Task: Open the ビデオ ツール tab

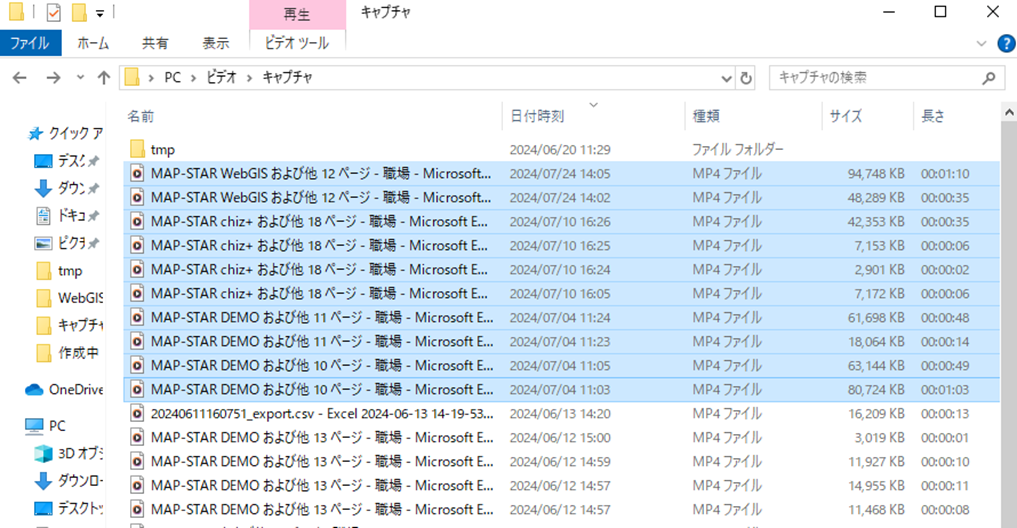Action: (x=296, y=43)
